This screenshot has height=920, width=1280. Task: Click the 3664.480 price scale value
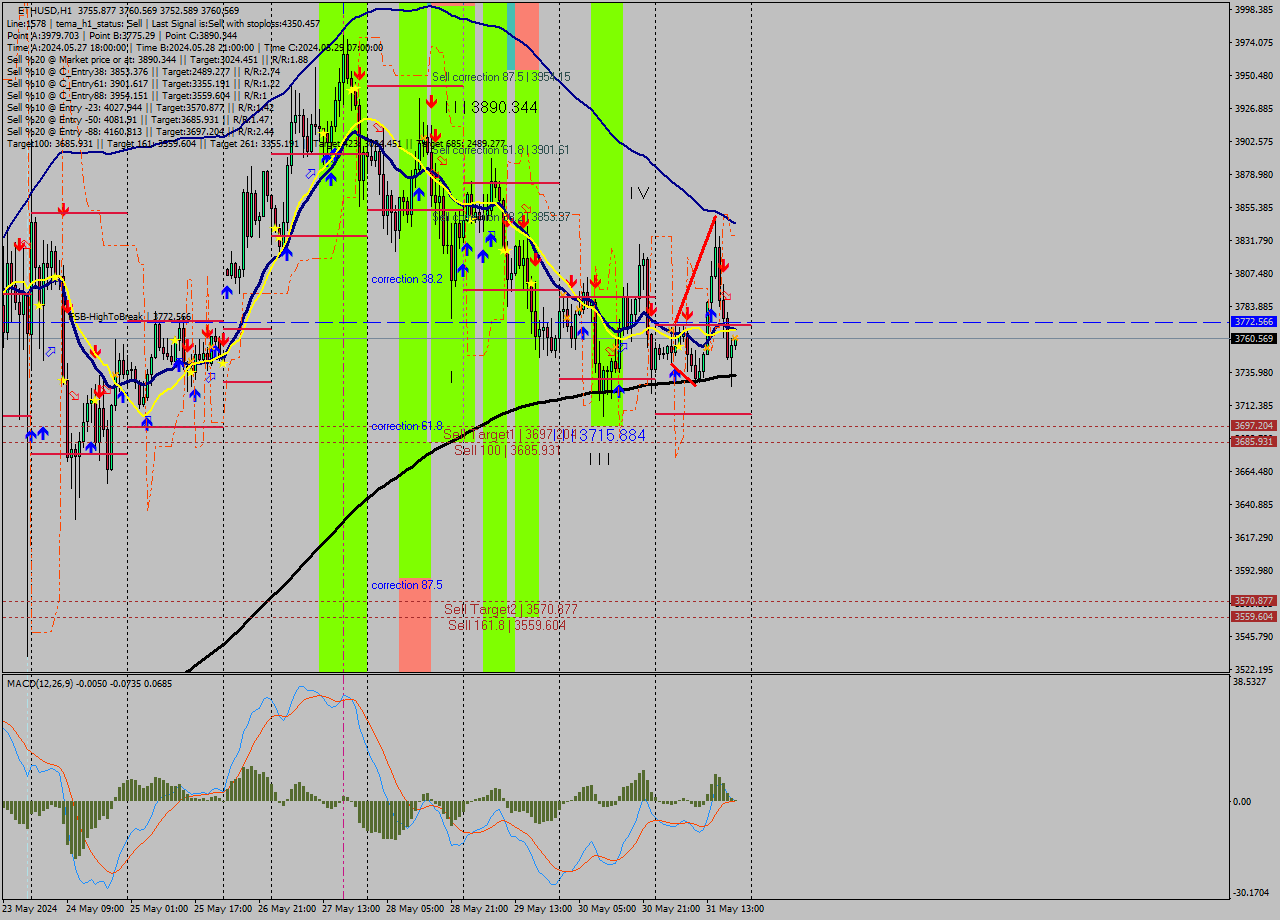click(1253, 472)
